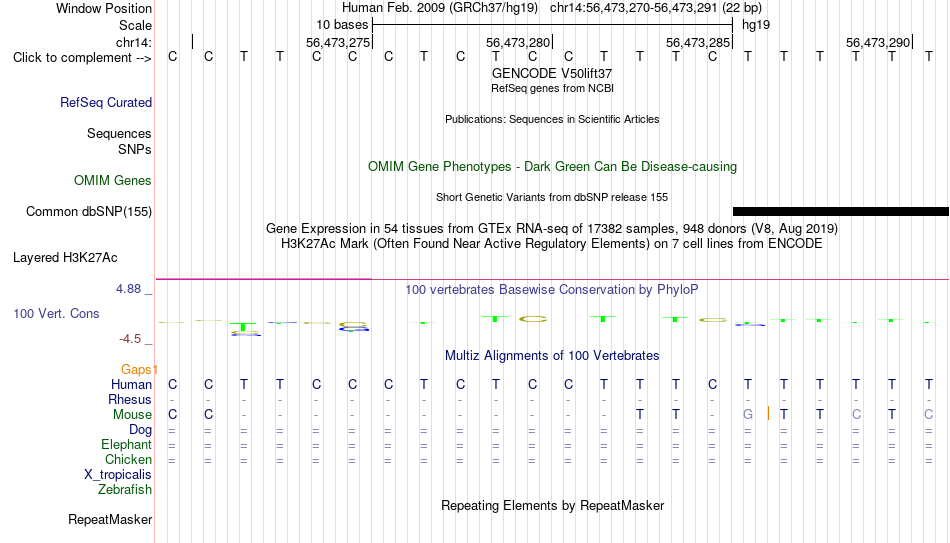Click the H3K27Ac Mark ENCODE track title
Screen dimensions: 950x543
pos(552,244)
